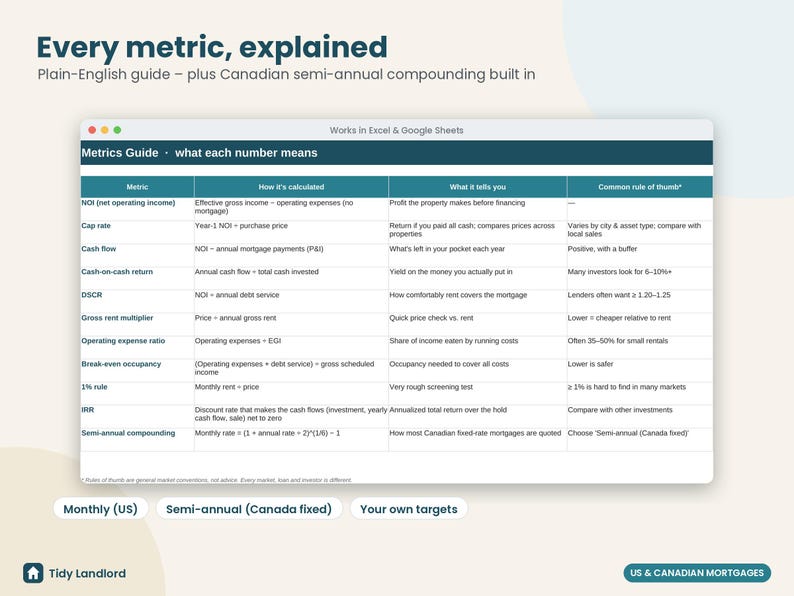Click the What it tells you header
The width and height of the screenshot is (794, 596).
coord(478,187)
